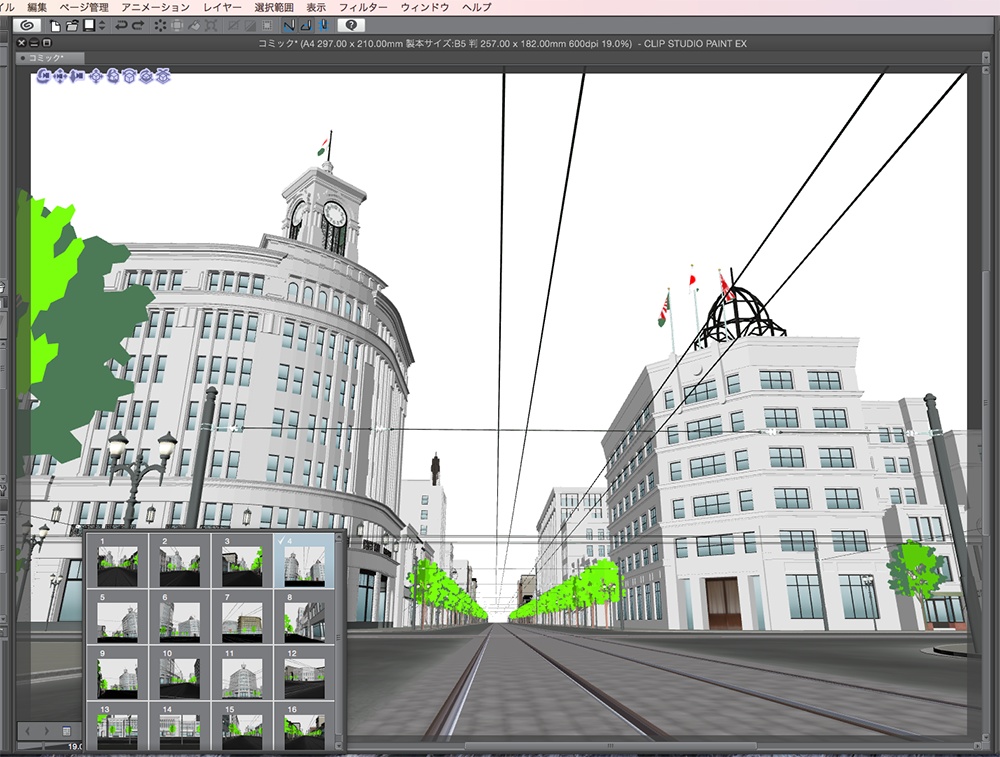Click the camera preset popup's down arrow

click(339, 744)
